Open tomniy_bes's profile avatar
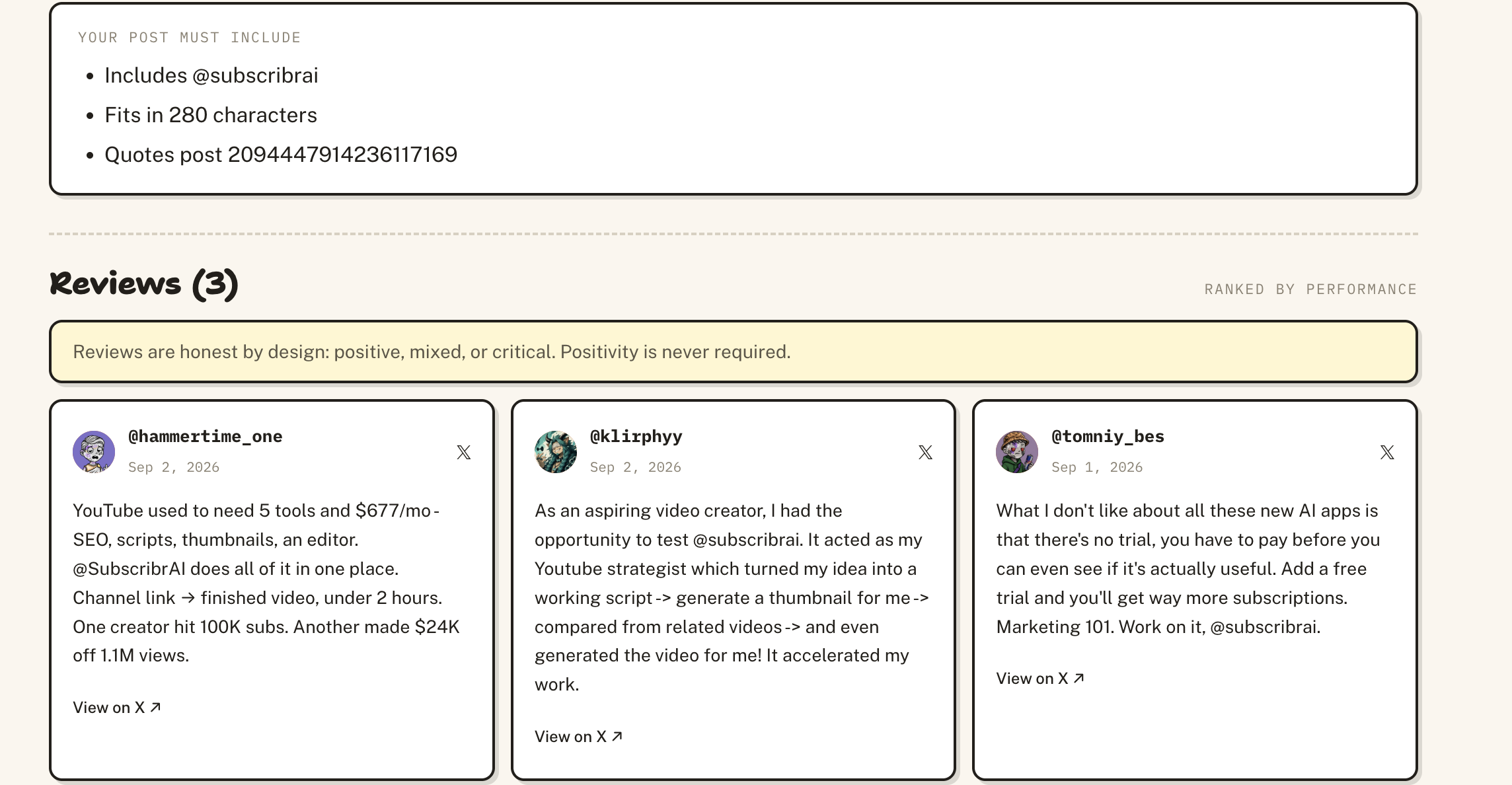The height and width of the screenshot is (785, 1512). click(1017, 452)
